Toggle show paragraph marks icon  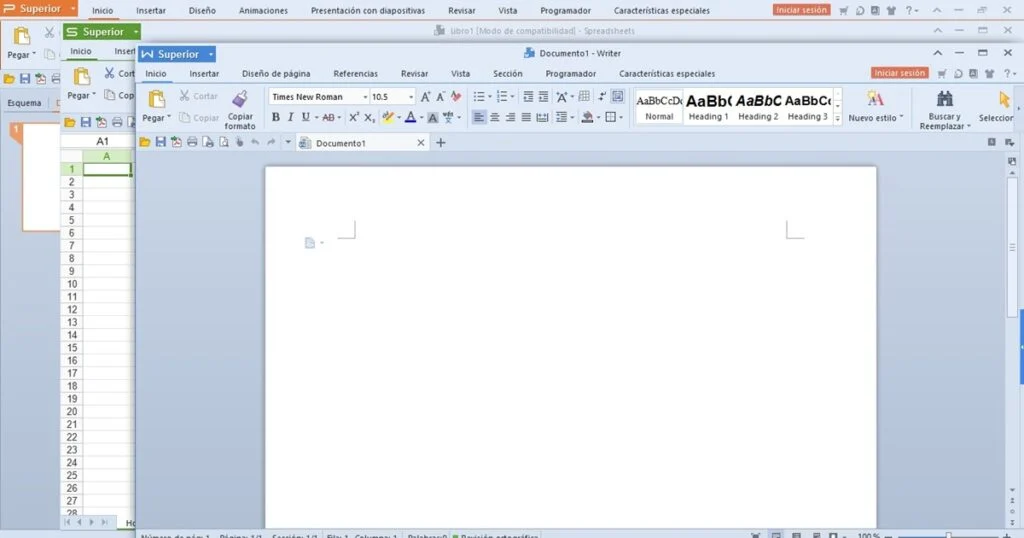(x=601, y=97)
